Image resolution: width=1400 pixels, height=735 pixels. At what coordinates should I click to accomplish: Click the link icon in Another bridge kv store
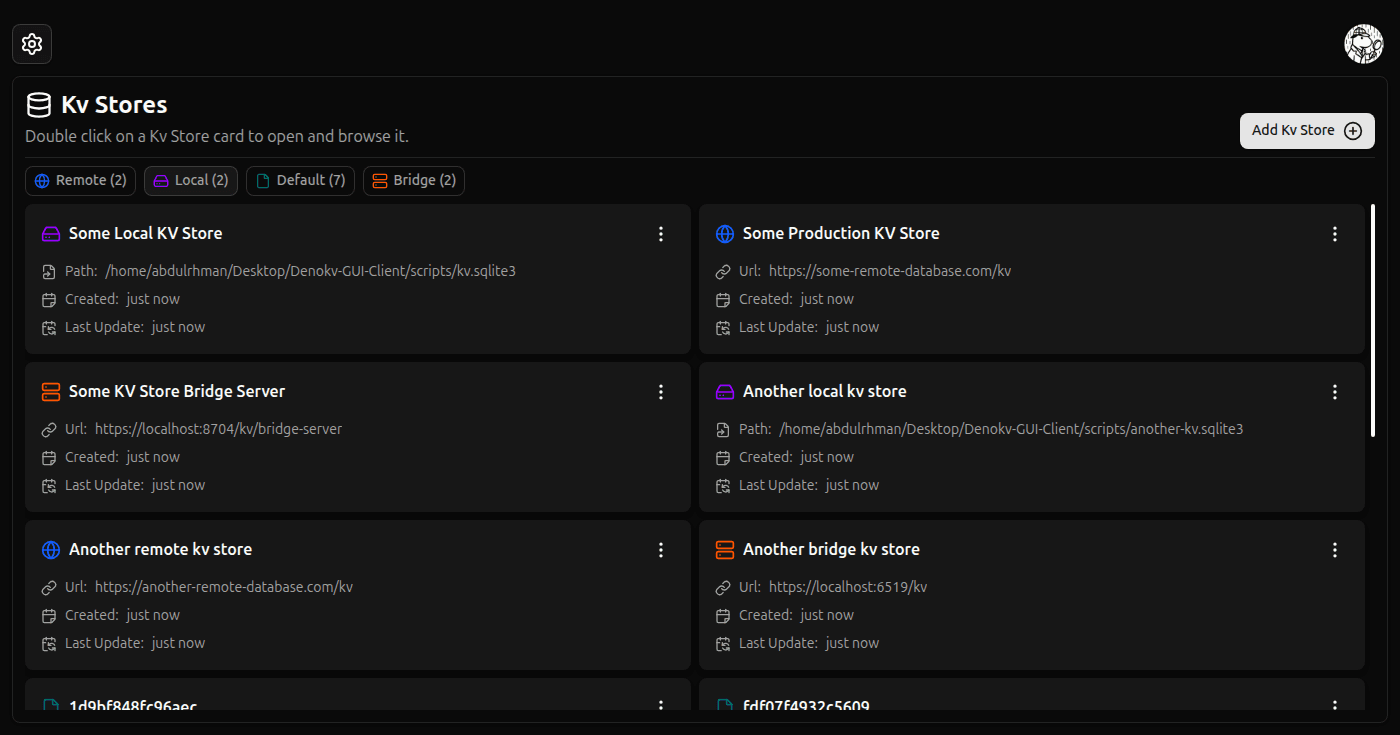click(x=723, y=587)
